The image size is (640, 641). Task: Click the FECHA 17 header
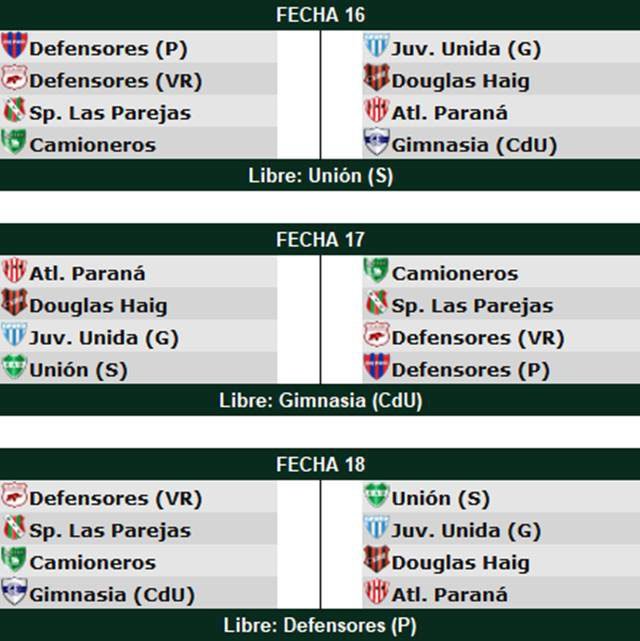(x=320, y=240)
